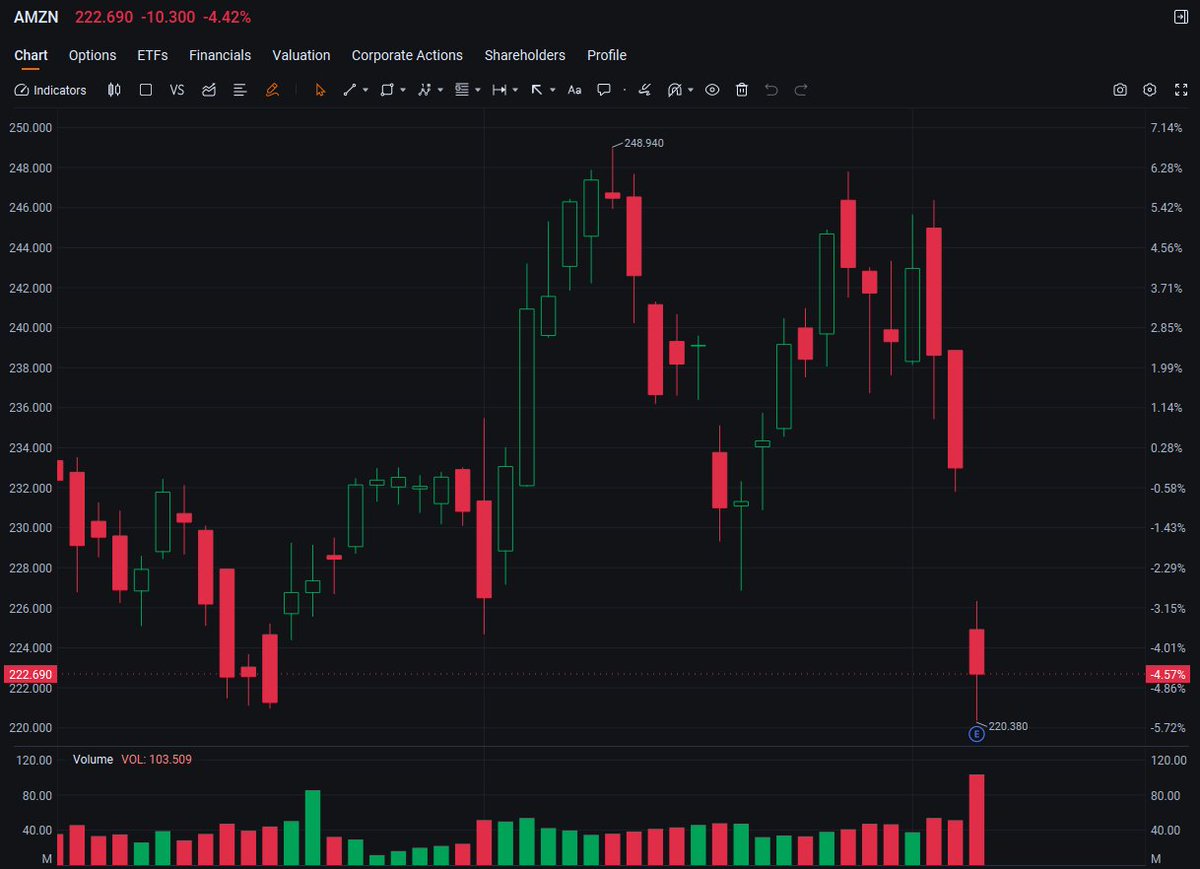Click the header price 222.690
The height and width of the screenshot is (869, 1200).
tap(104, 17)
